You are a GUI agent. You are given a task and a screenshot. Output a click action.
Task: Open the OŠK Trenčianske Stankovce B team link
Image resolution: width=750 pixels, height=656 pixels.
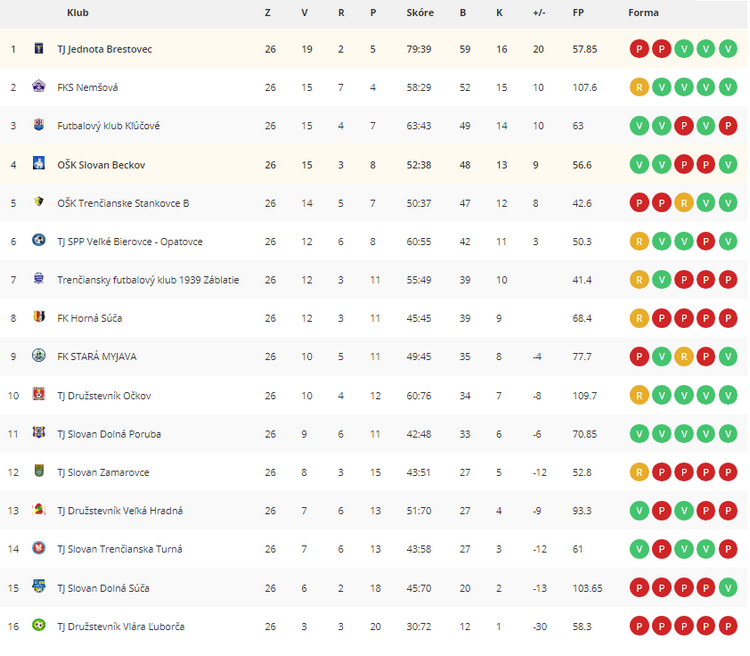pyautogui.click(x=123, y=203)
